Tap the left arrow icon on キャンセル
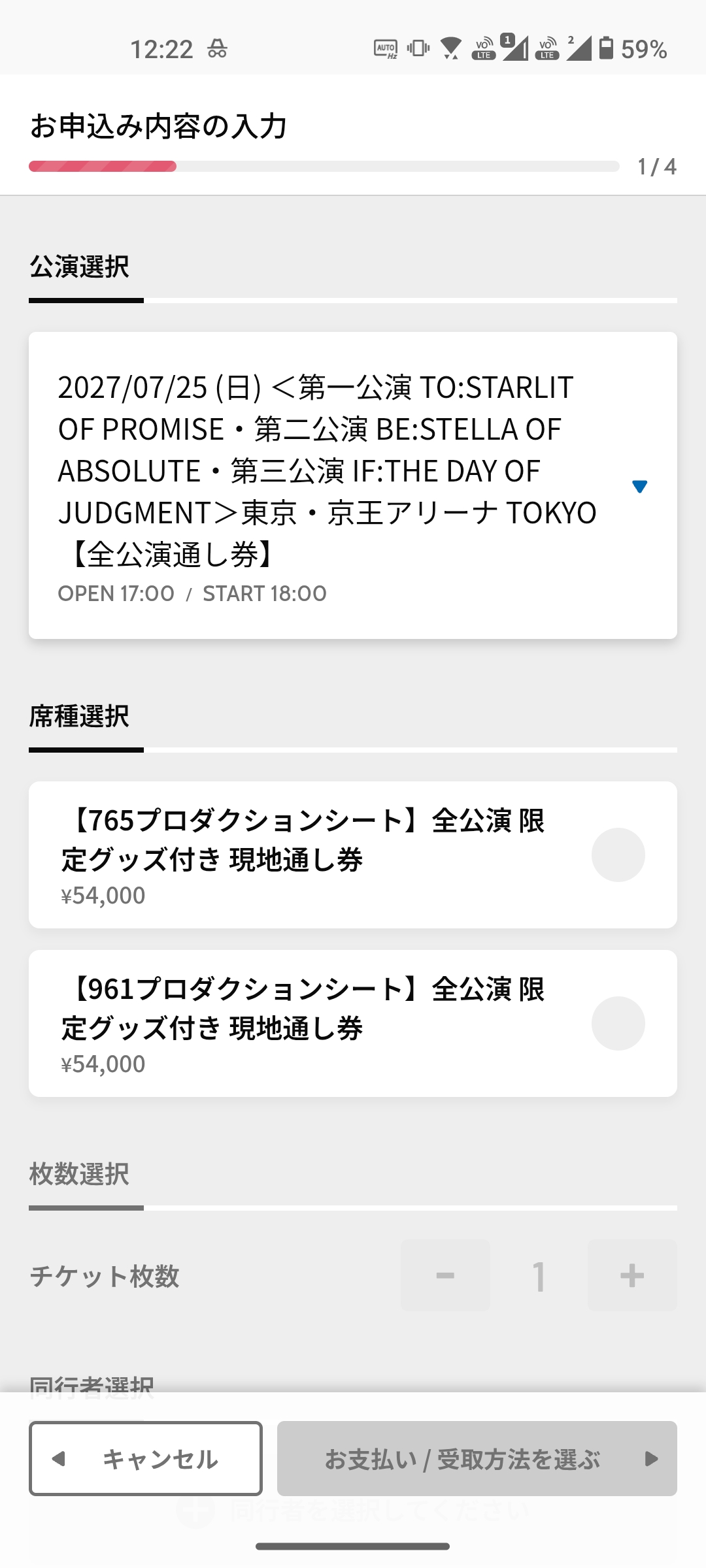 59,1458
